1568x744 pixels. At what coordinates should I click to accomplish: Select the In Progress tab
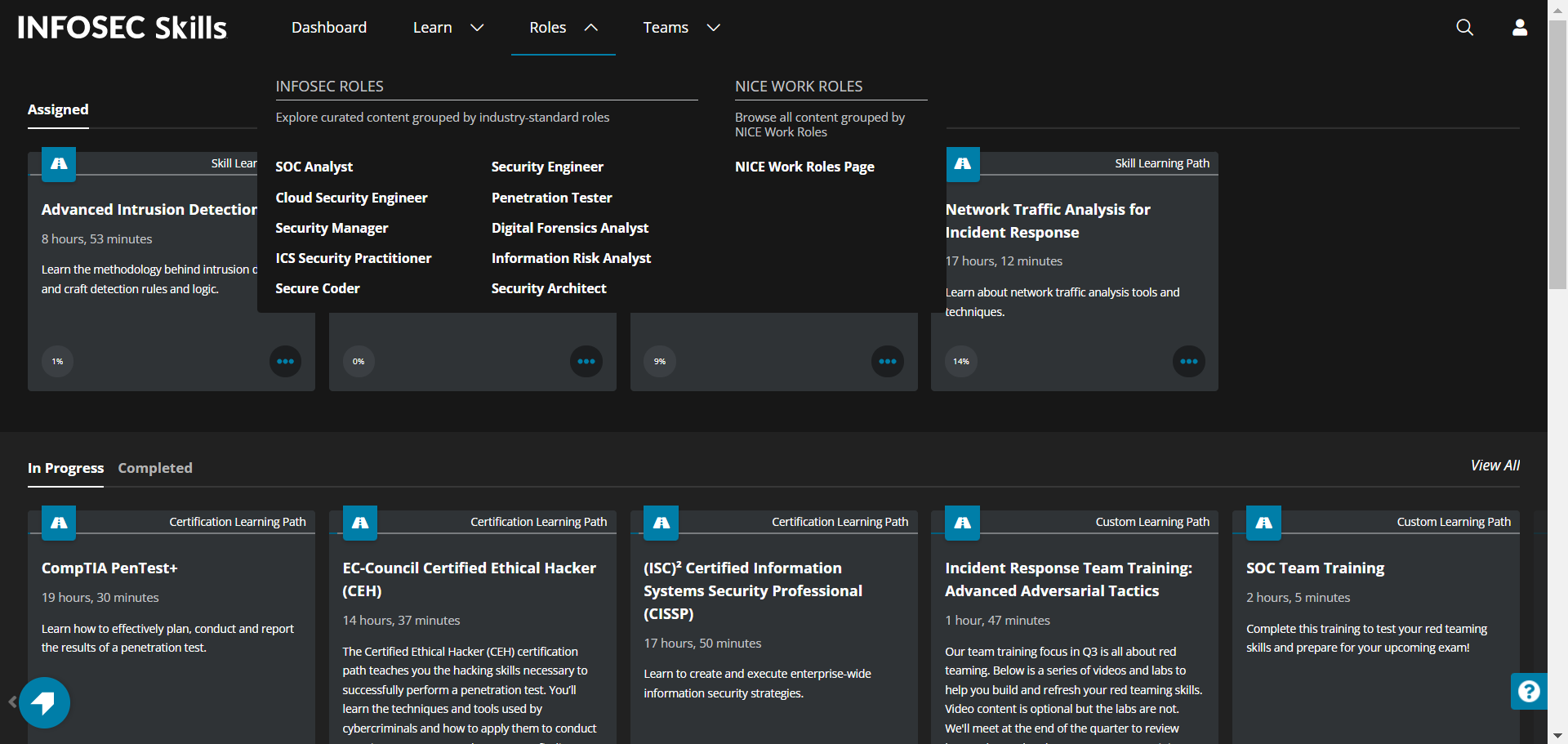65,468
